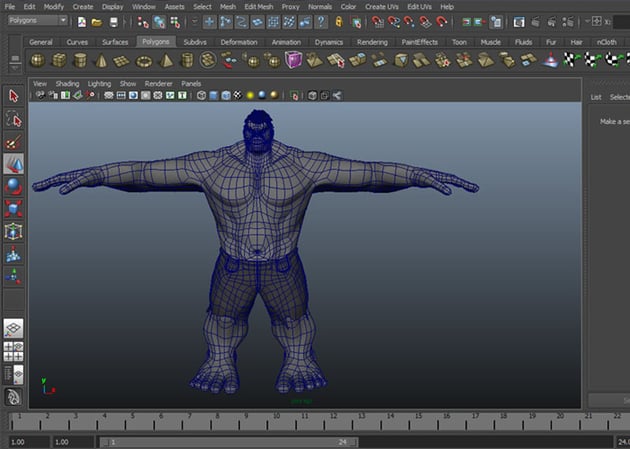Open the Normals menu
The width and height of the screenshot is (630, 449).
320,7
